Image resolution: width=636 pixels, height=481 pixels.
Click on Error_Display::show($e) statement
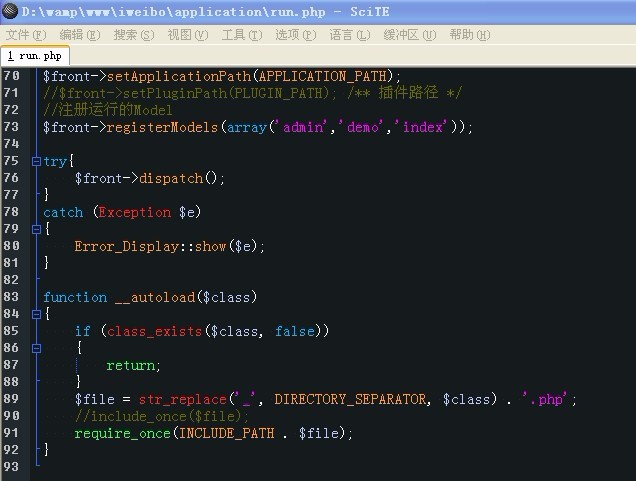[170, 246]
